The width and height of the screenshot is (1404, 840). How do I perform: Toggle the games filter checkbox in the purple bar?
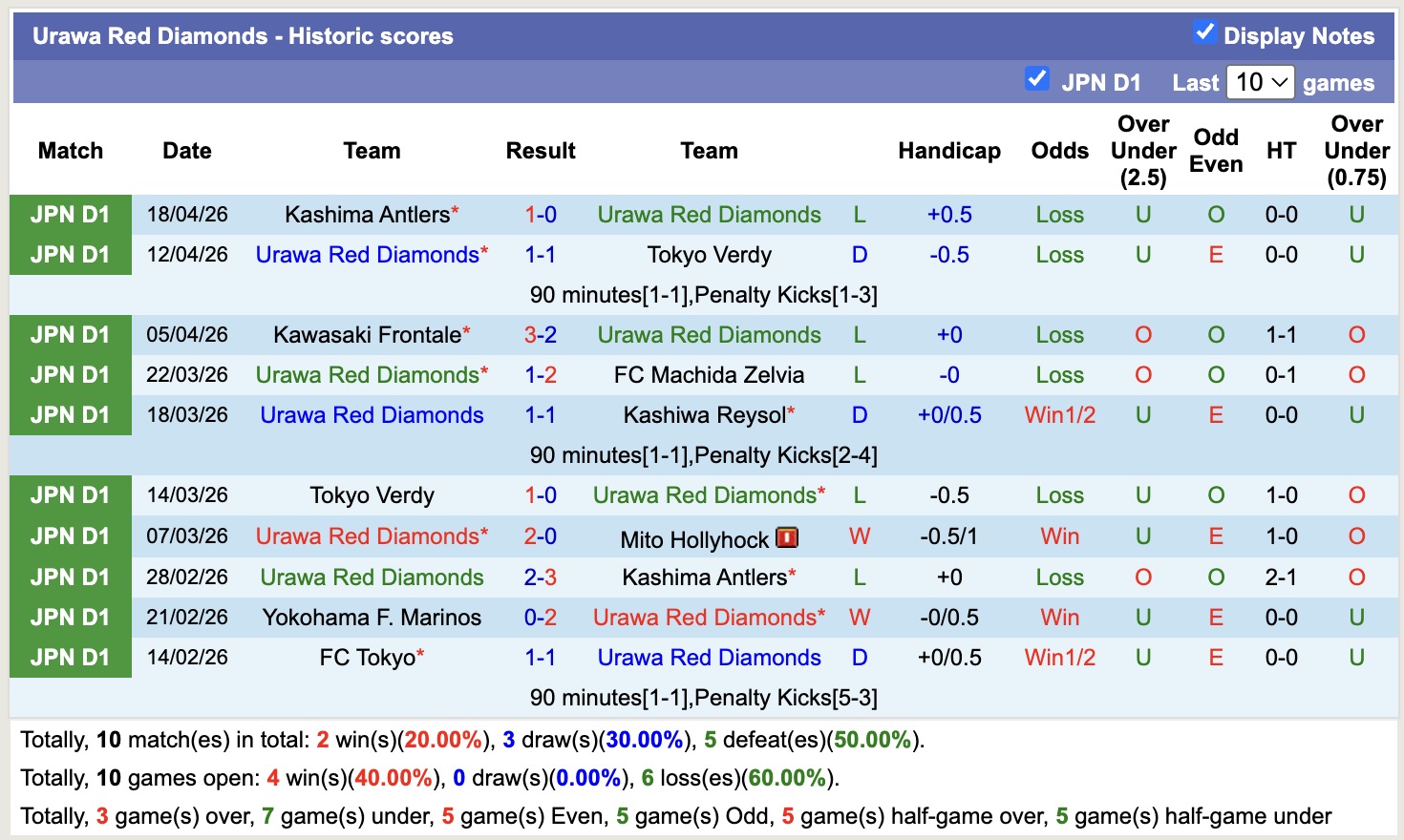(1036, 79)
